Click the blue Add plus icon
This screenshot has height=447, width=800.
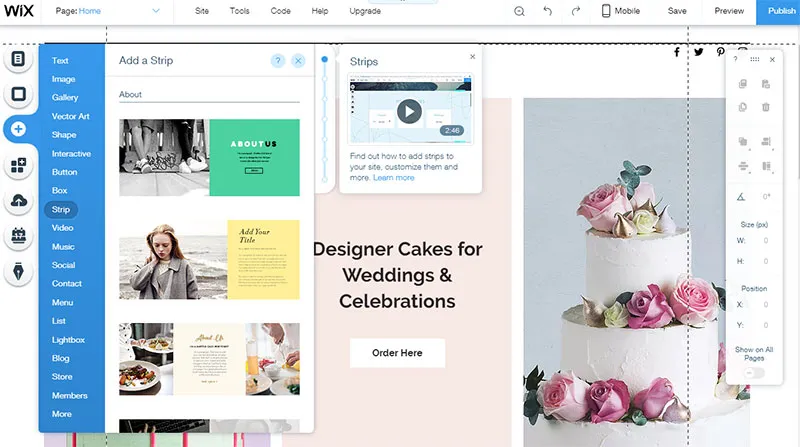(18, 129)
